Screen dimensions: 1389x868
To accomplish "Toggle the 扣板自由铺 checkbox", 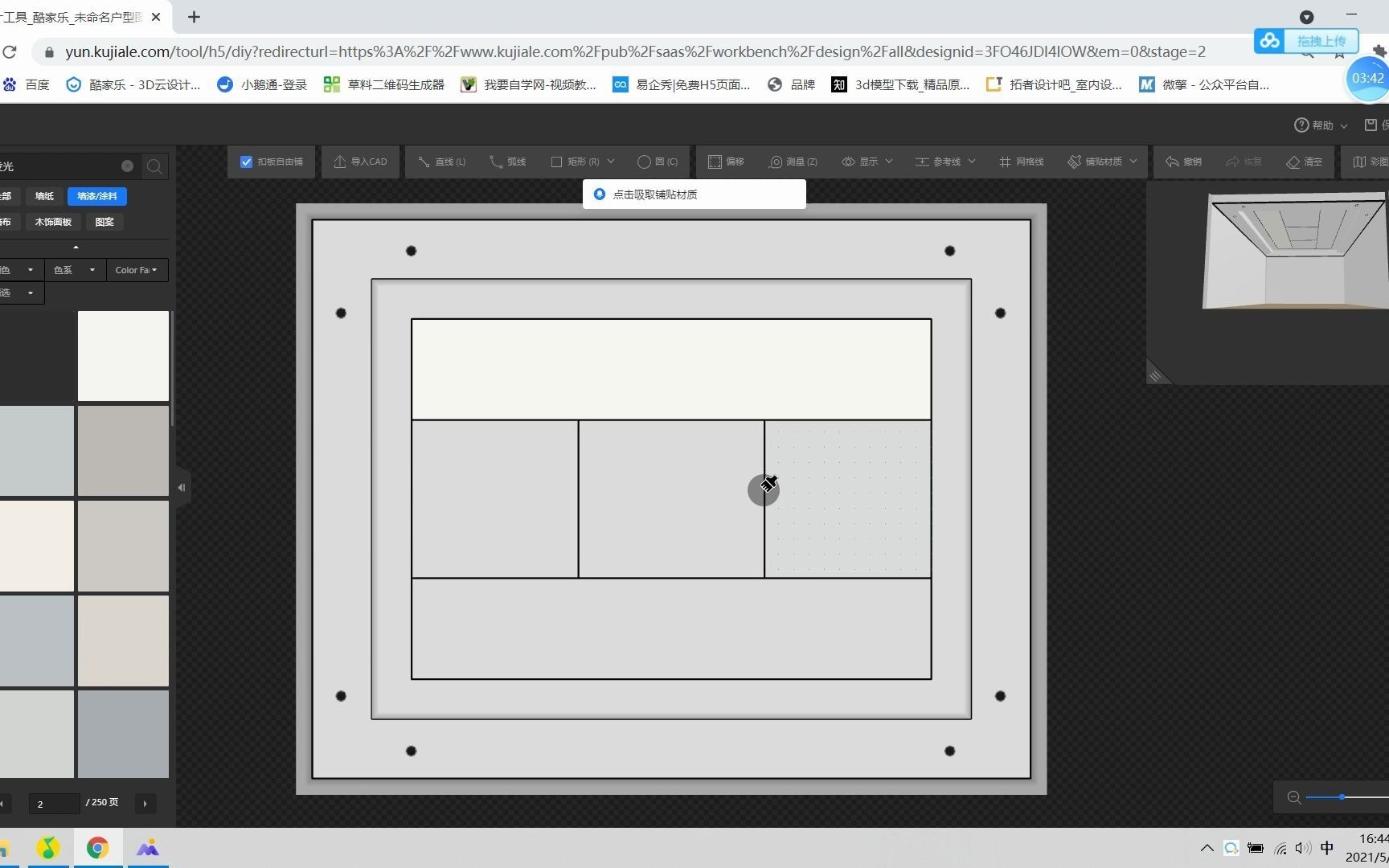I will (246, 162).
